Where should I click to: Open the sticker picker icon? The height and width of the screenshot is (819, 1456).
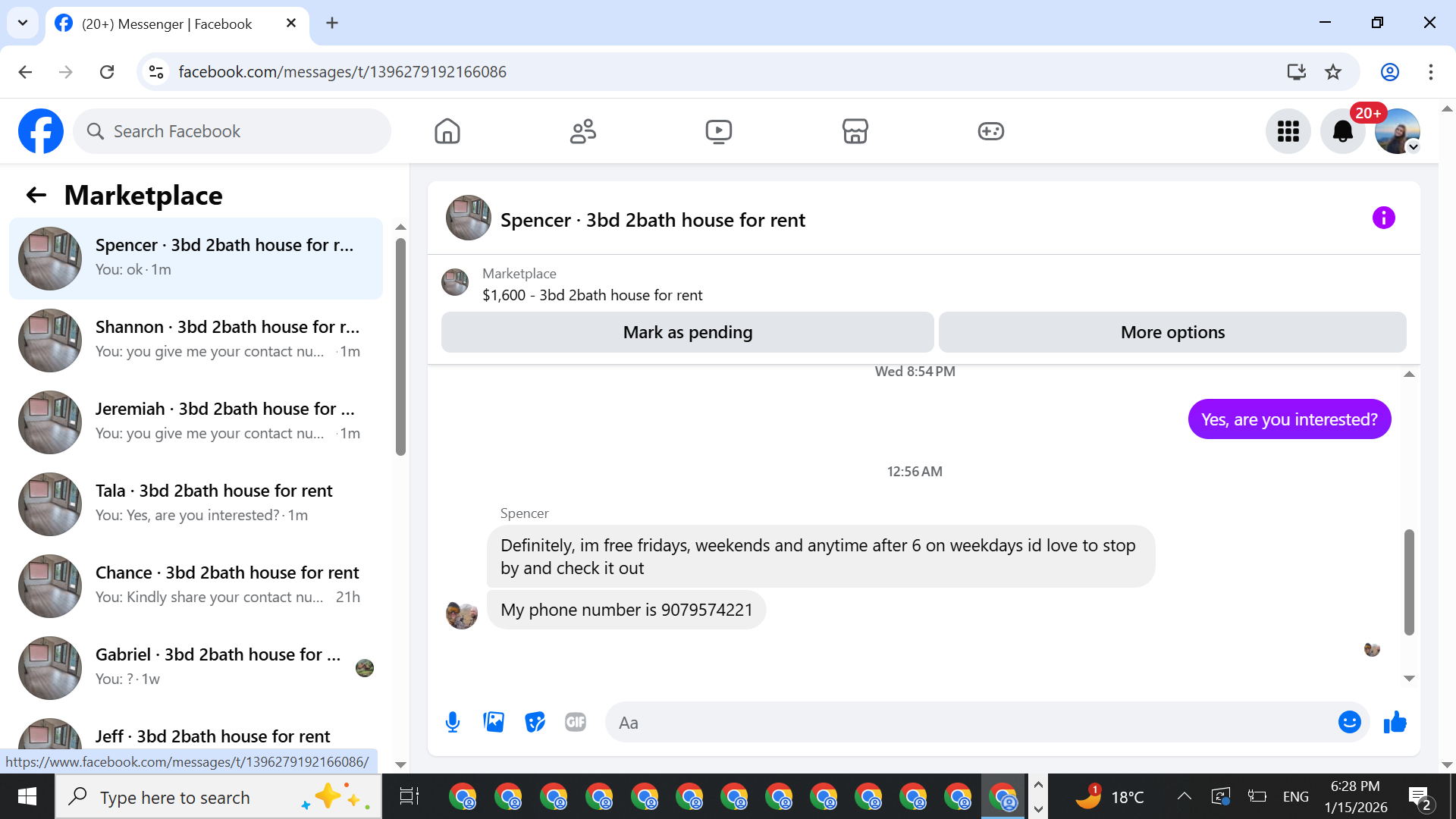[535, 722]
